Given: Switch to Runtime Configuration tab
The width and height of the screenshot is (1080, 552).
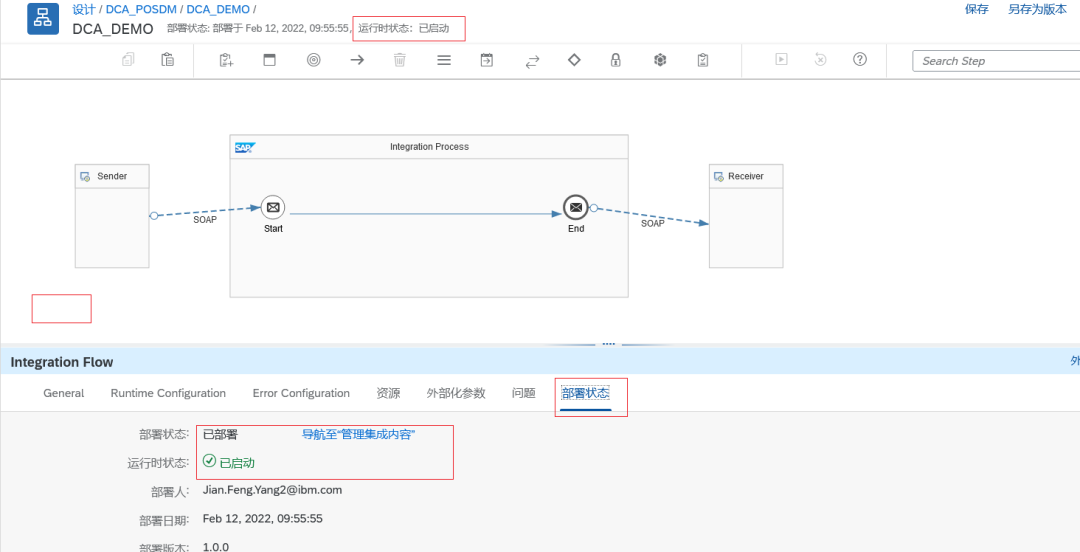Looking at the screenshot, I should [168, 393].
